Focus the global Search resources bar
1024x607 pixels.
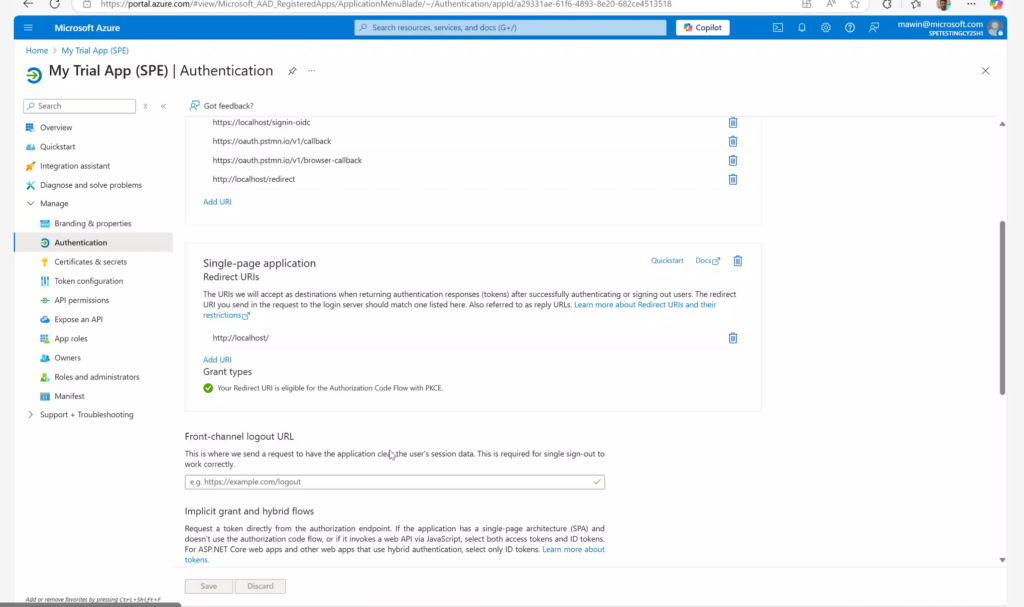point(510,27)
